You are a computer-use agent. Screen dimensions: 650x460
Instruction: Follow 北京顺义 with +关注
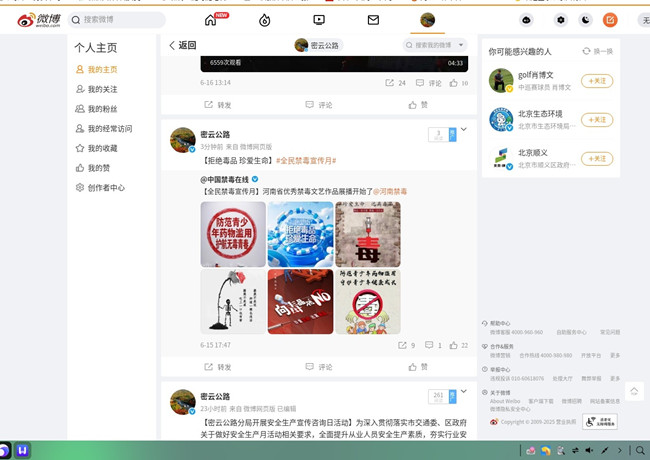point(597,159)
